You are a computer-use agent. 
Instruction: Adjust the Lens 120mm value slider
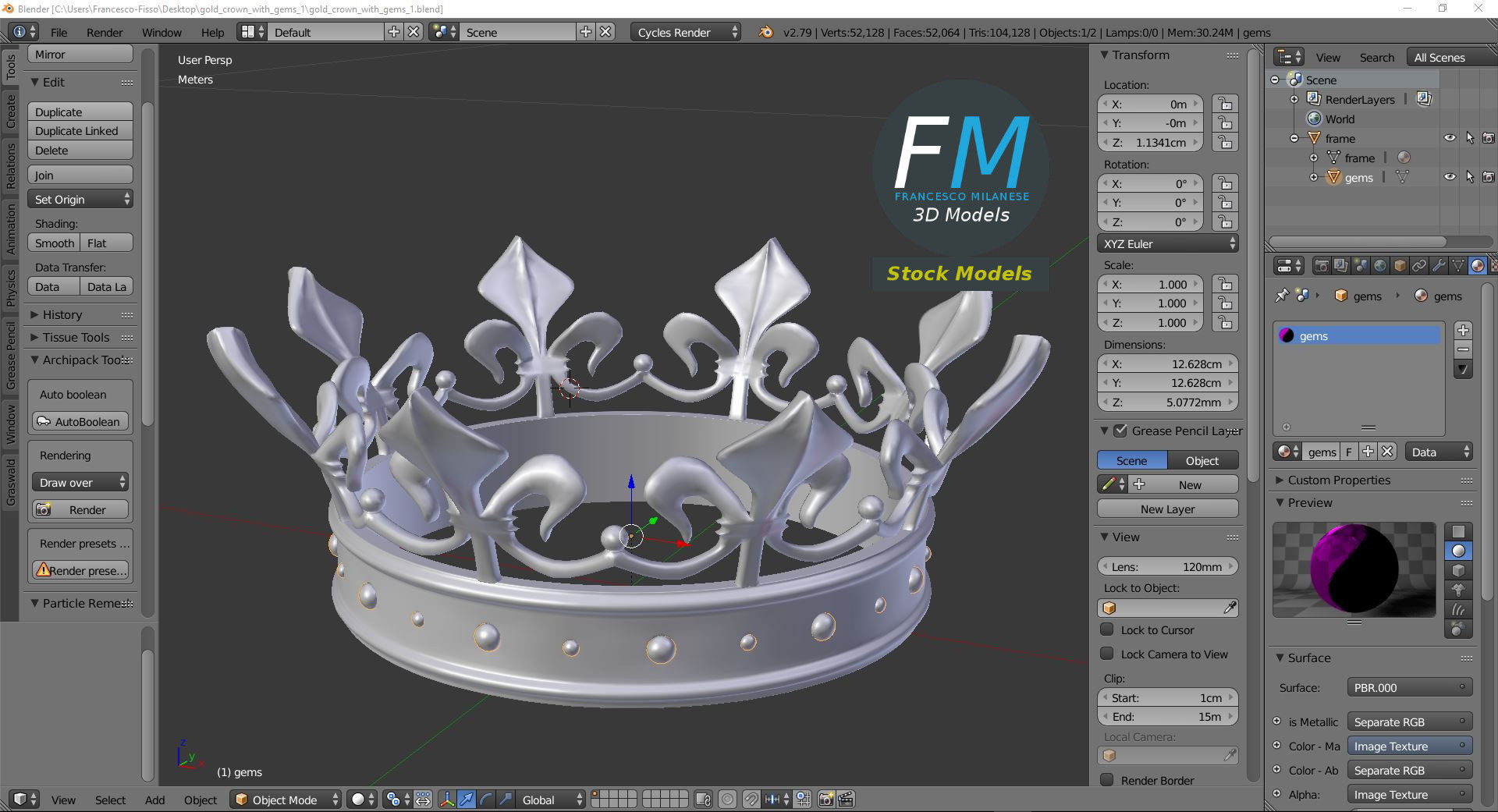1168,566
